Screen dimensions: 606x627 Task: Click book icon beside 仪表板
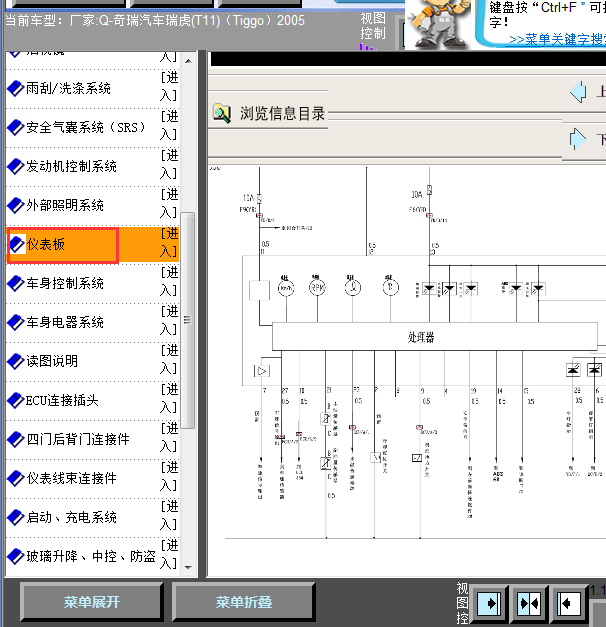(x=16, y=244)
